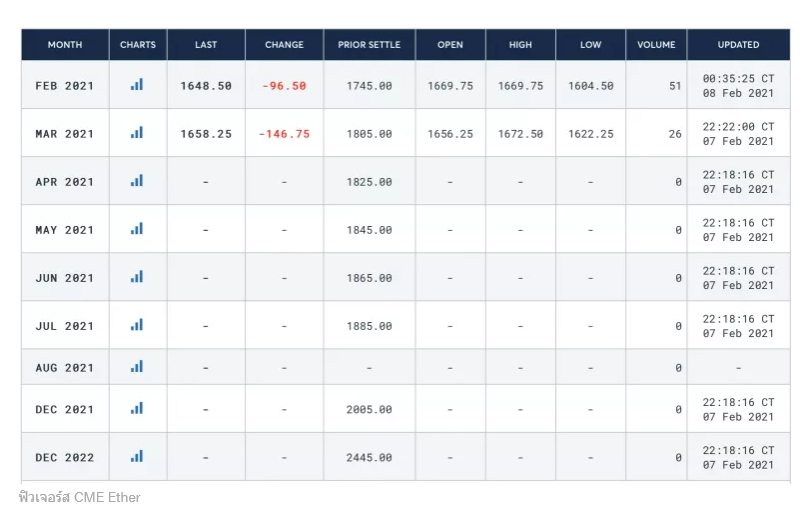Click the FEB 2021 last price 1648.50
The width and height of the screenshot is (812, 514).
coord(206,86)
